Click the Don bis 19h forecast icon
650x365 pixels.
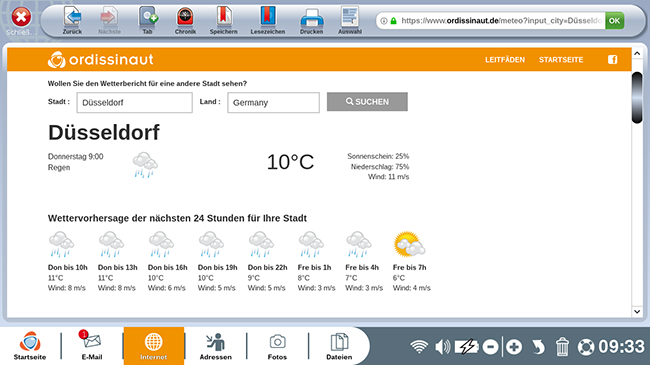click(211, 244)
